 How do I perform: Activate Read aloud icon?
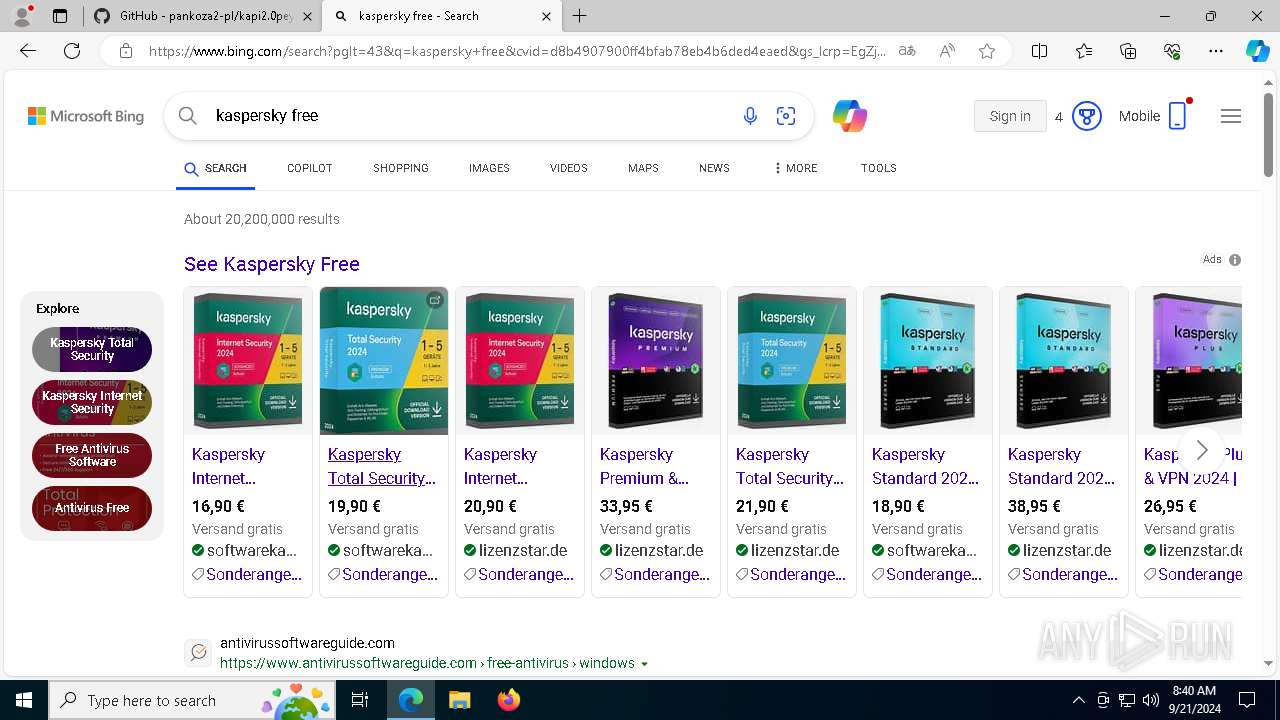pos(947,51)
